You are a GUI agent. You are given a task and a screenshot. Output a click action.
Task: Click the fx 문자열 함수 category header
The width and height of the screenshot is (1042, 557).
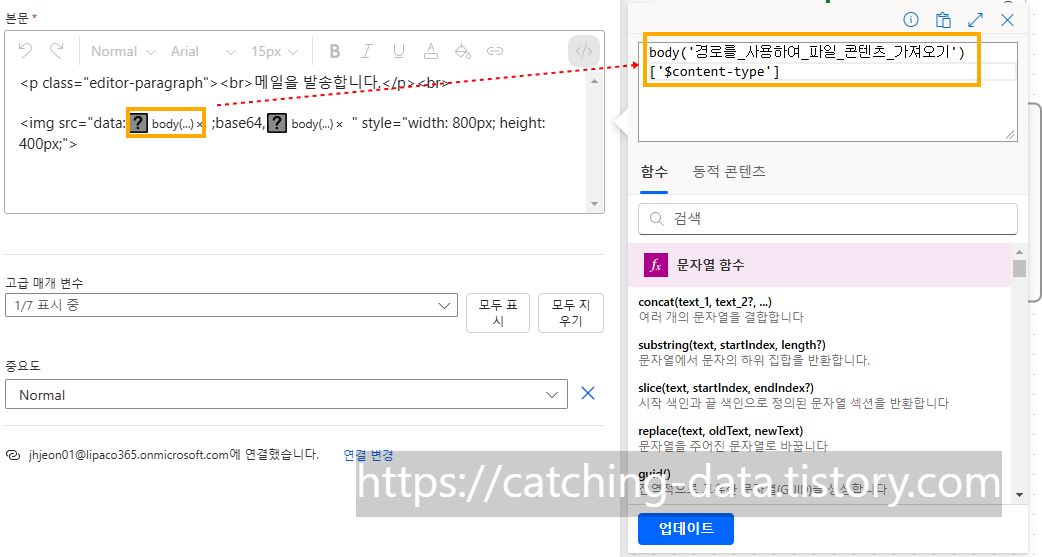[x=819, y=265]
